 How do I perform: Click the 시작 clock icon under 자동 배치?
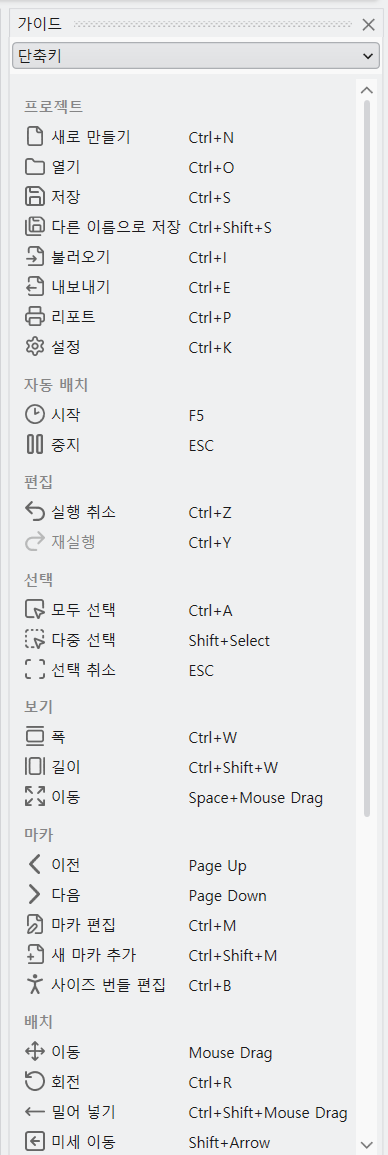pos(35,415)
